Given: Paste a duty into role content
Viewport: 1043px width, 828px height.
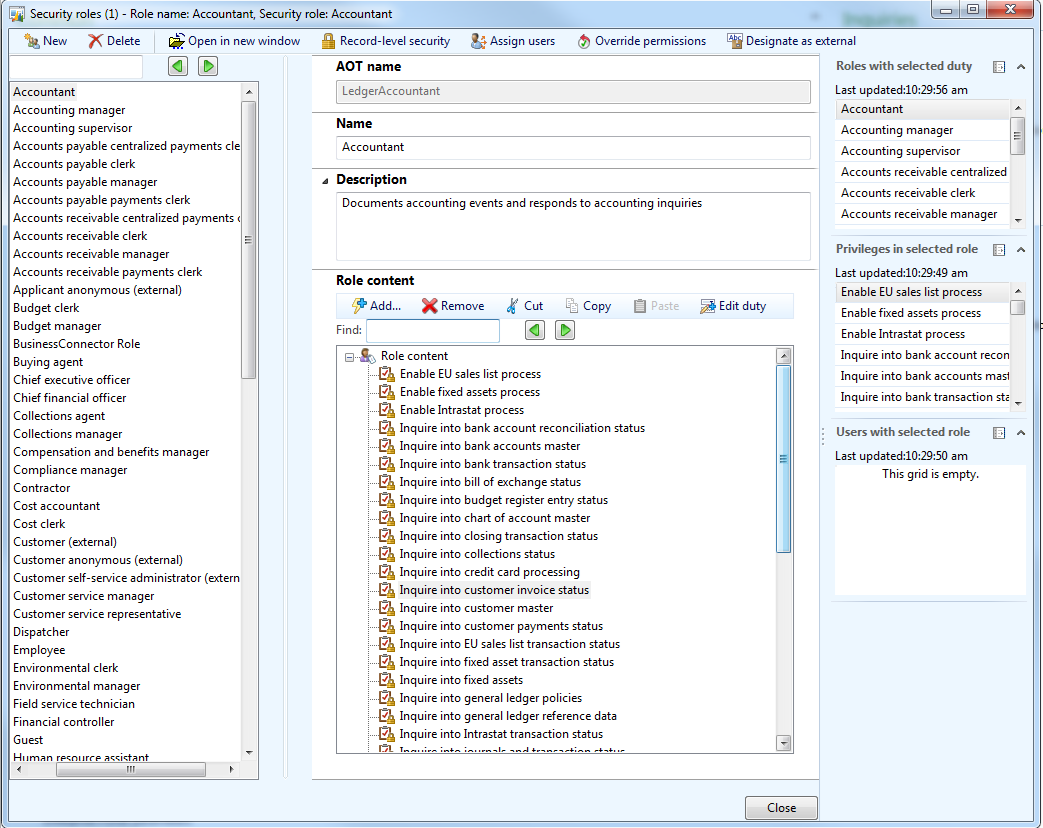Looking at the screenshot, I should pos(657,306).
